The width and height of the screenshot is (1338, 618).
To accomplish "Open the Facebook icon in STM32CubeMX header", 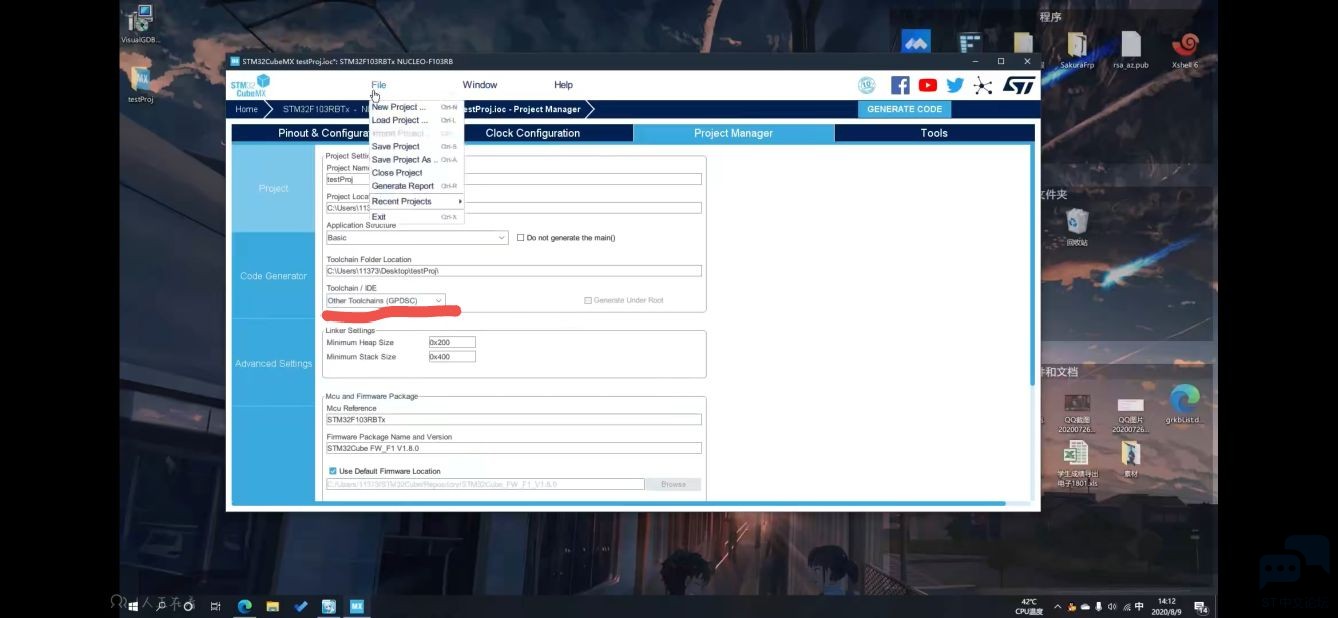I will (900, 86).
